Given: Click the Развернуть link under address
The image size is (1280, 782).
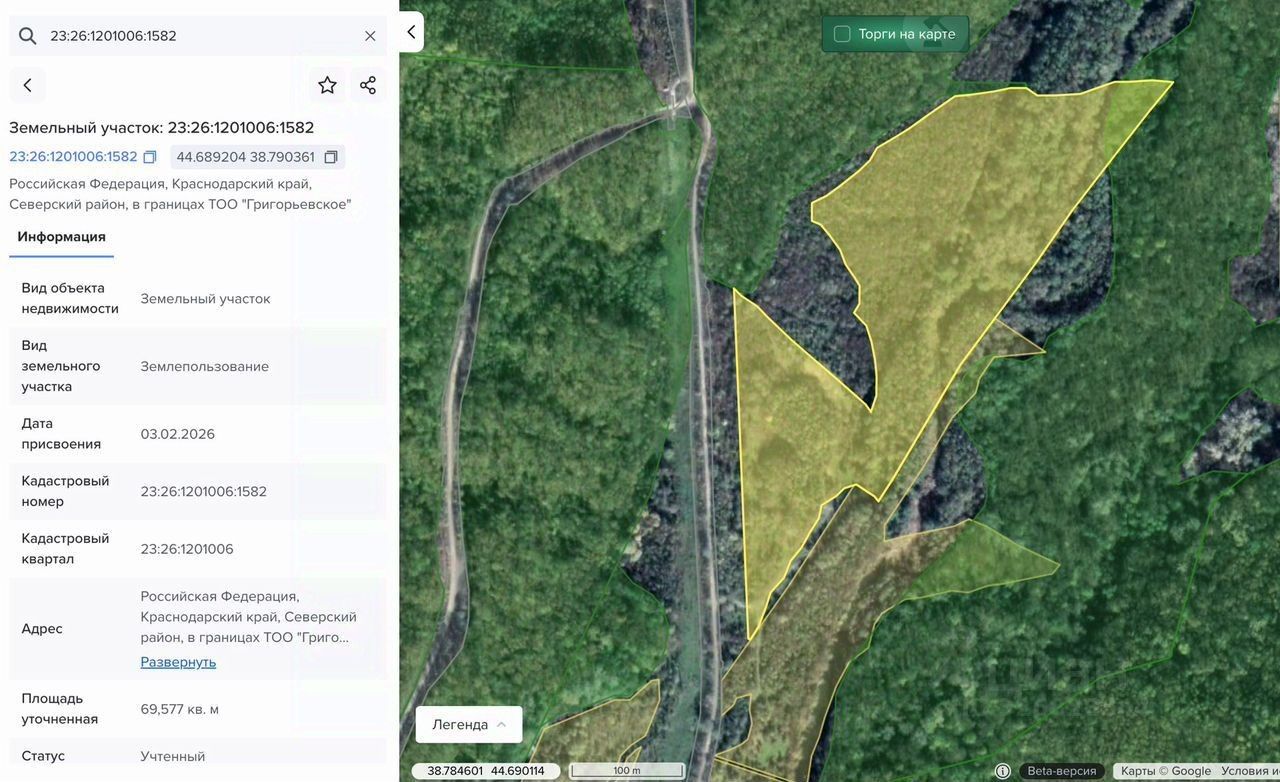Looking at the screenshot, I should (x=178, y=662).
